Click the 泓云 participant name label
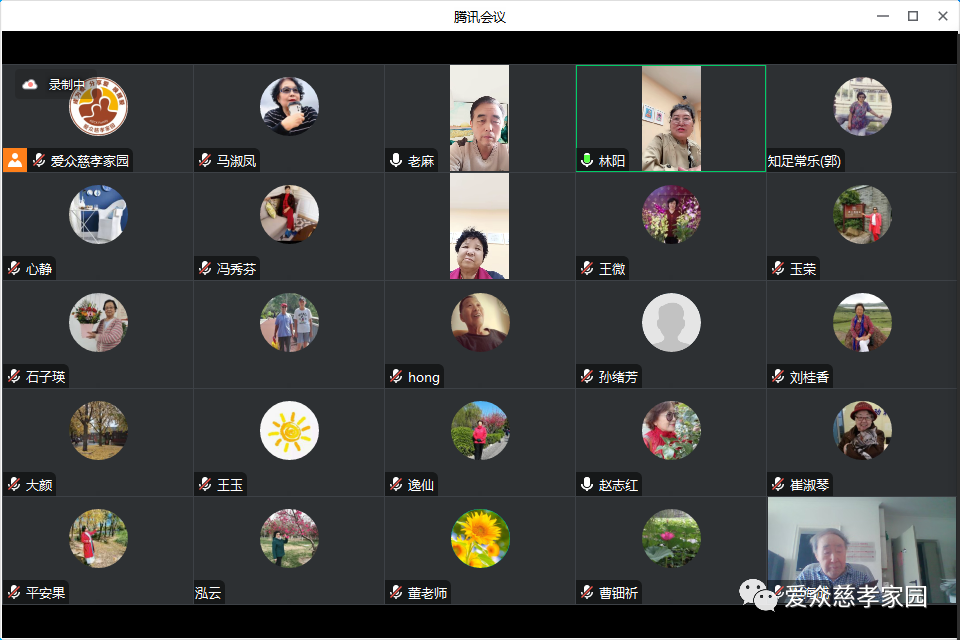 [x=209, y=593]
